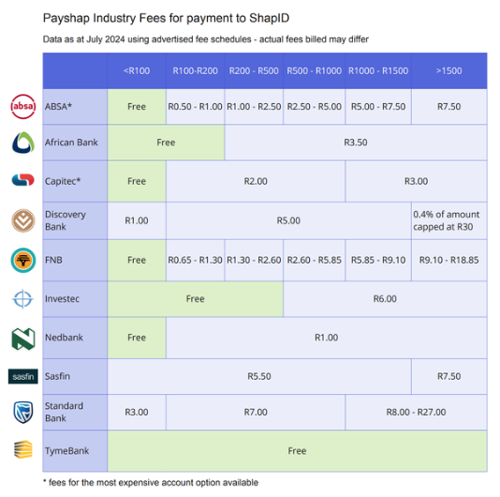Click the >1500 column header
The height and width of the screenshot is (497, 500).
tap(449, 71)
